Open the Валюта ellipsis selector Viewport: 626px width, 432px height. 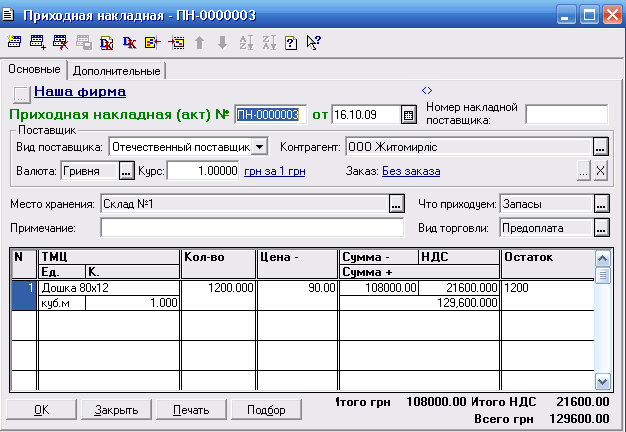pyautogui.click(x=126, y=171)
